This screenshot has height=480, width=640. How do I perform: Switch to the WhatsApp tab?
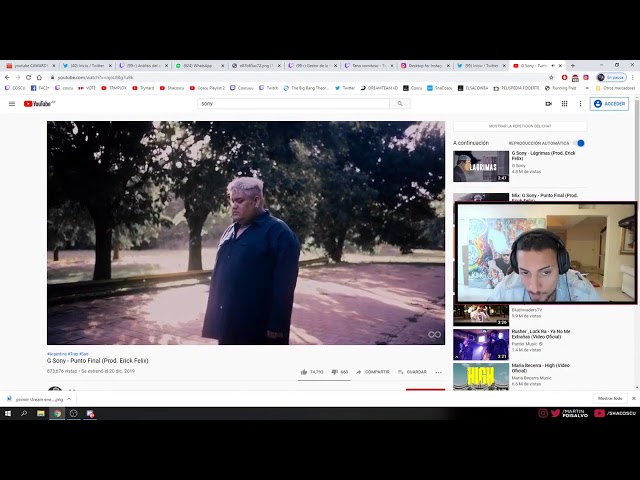tap(200, 65)
